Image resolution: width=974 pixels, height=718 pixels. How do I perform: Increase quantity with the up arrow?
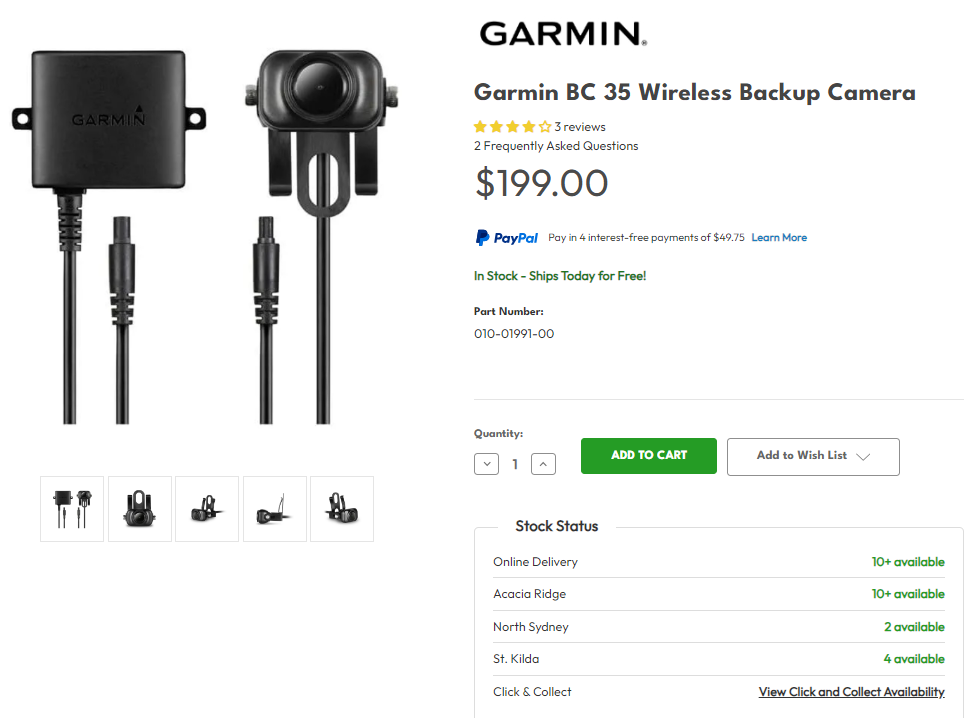[x=543, y=463]
